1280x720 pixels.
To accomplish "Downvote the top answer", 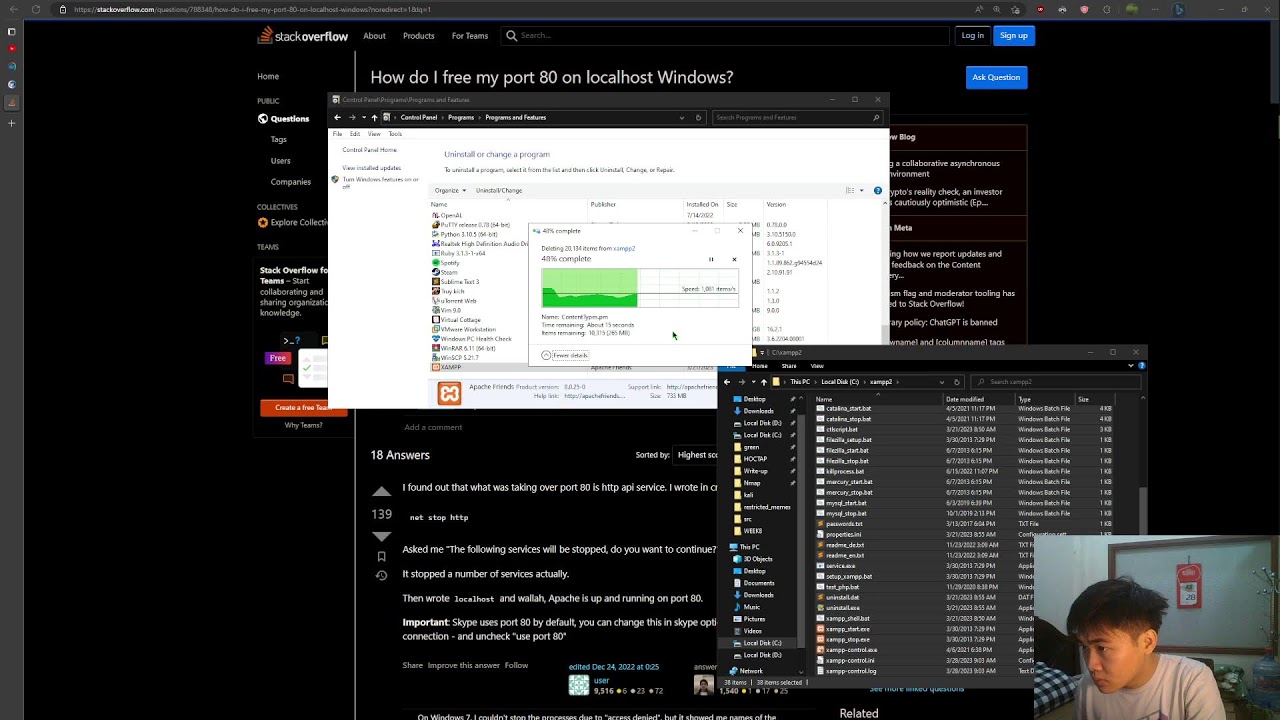I will [381, 536].
